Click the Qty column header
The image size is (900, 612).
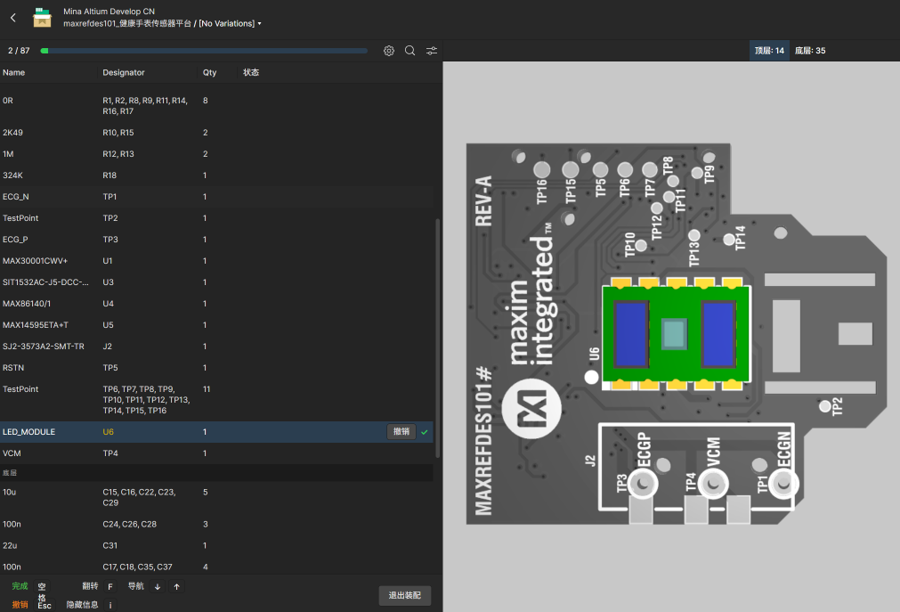click(210, 72)
